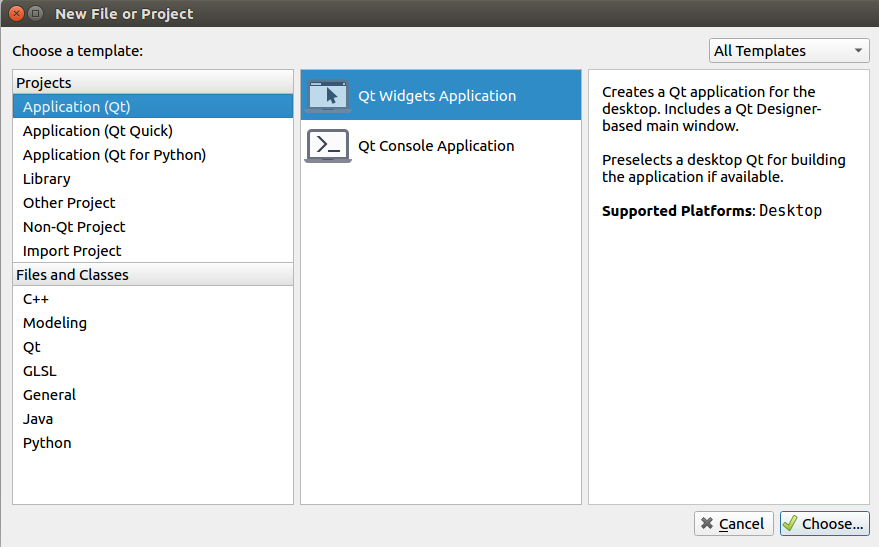Click the Qt Console Application label
Screen dimensions: 879x547
(436, 146)
